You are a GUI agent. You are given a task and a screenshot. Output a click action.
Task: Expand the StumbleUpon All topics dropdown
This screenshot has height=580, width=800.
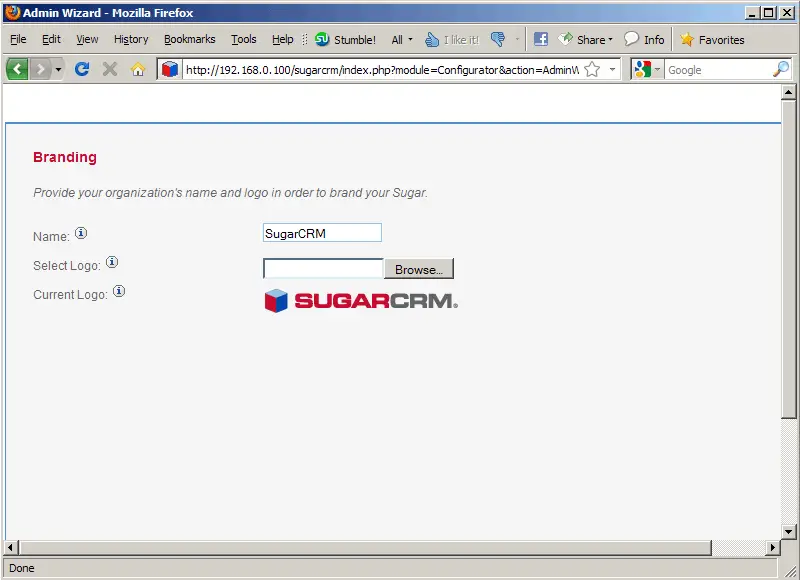[x=402, y=39]
